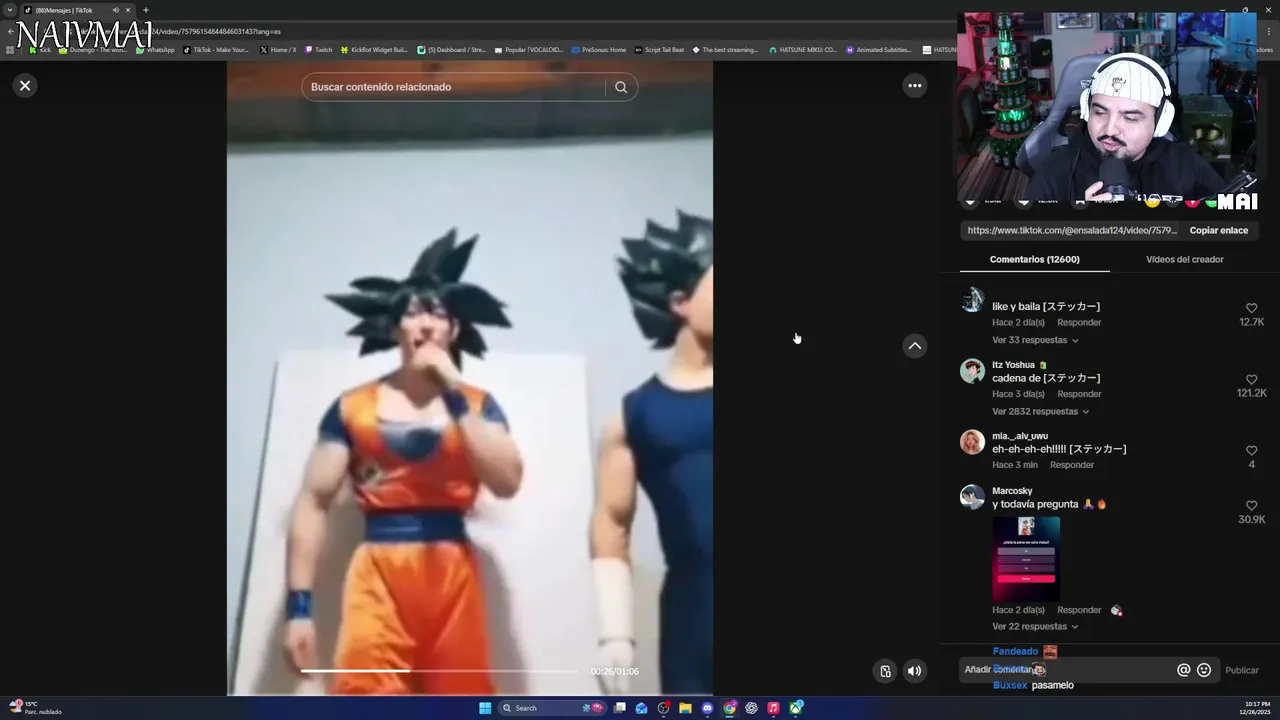Open Apple Music from taskbar
1280x720 pixels.
[773, 708]
